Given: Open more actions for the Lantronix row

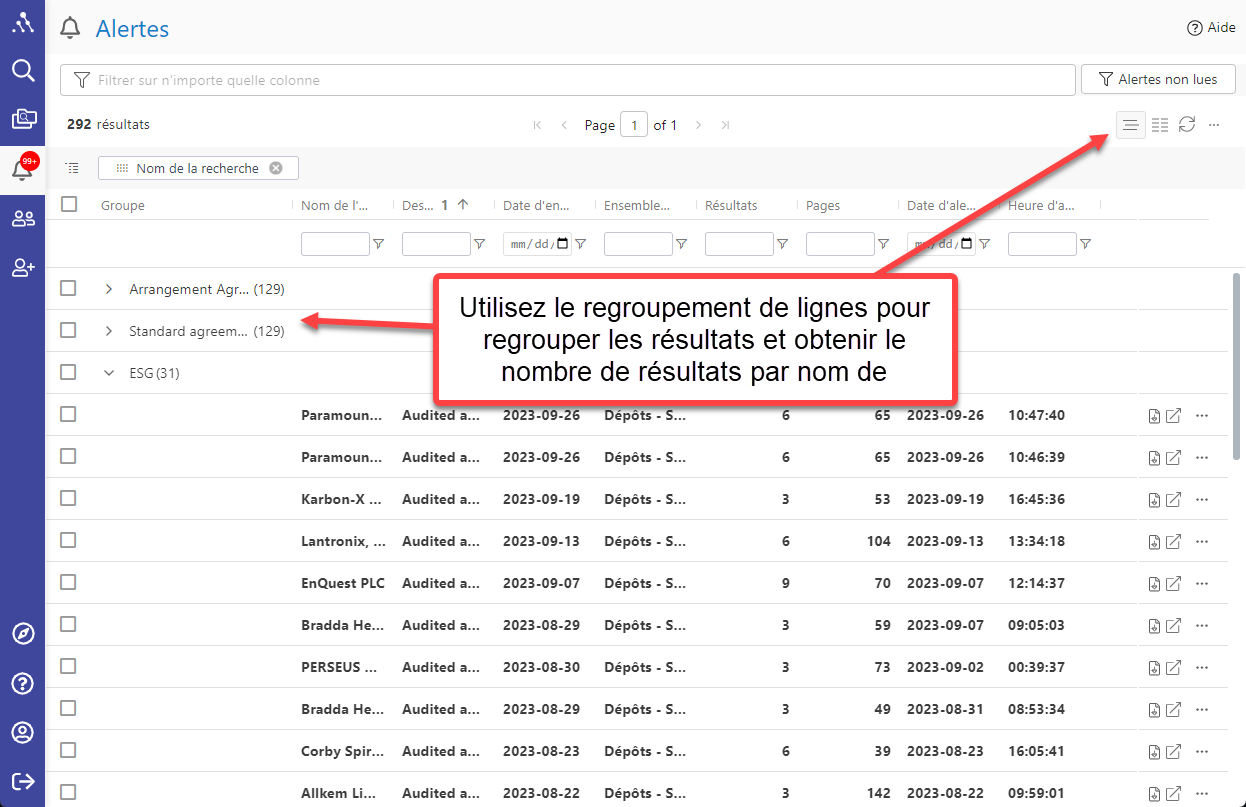Looking at the screenshot, I should (1202, 542).
